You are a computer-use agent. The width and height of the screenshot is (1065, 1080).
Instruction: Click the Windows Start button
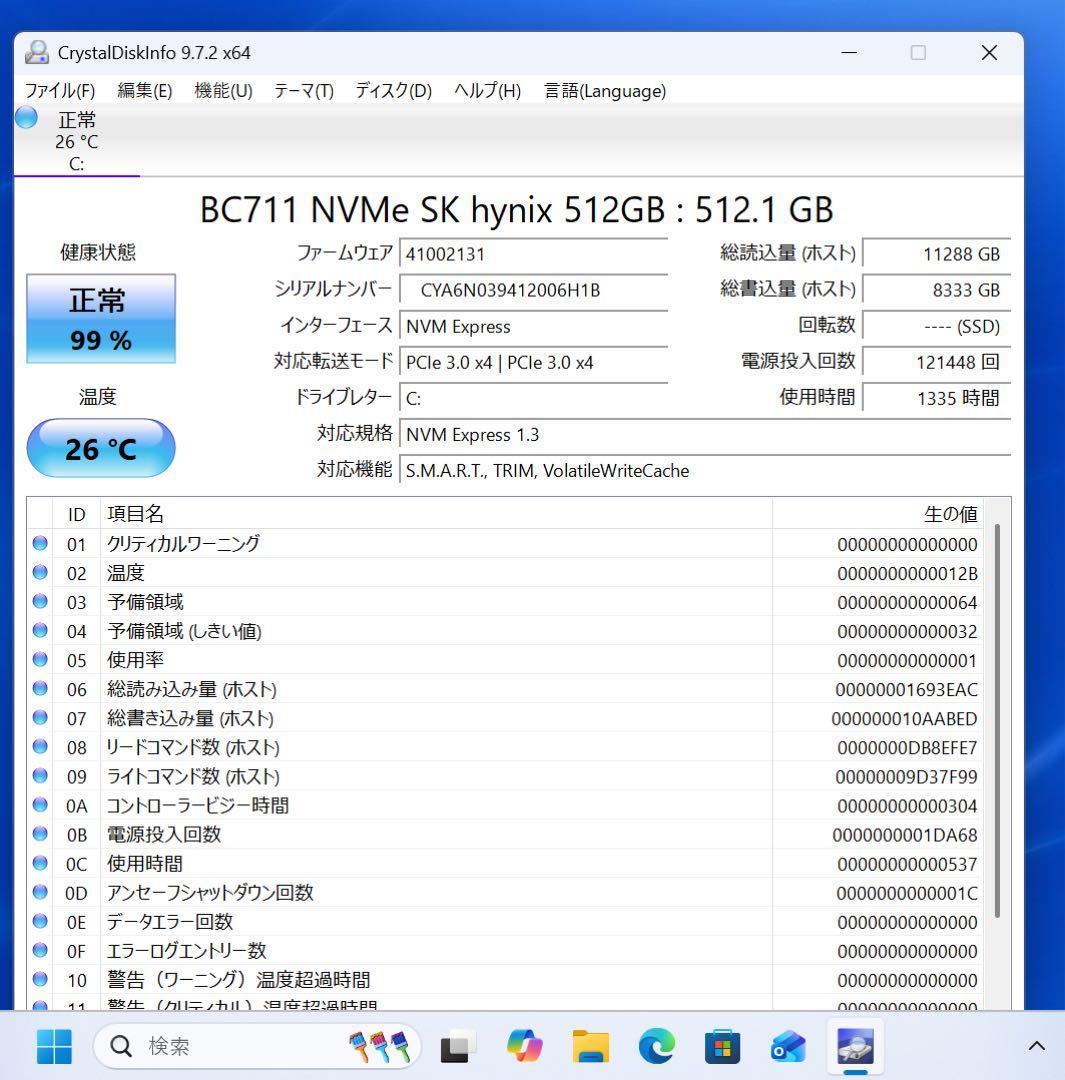tap(54, 1046)
